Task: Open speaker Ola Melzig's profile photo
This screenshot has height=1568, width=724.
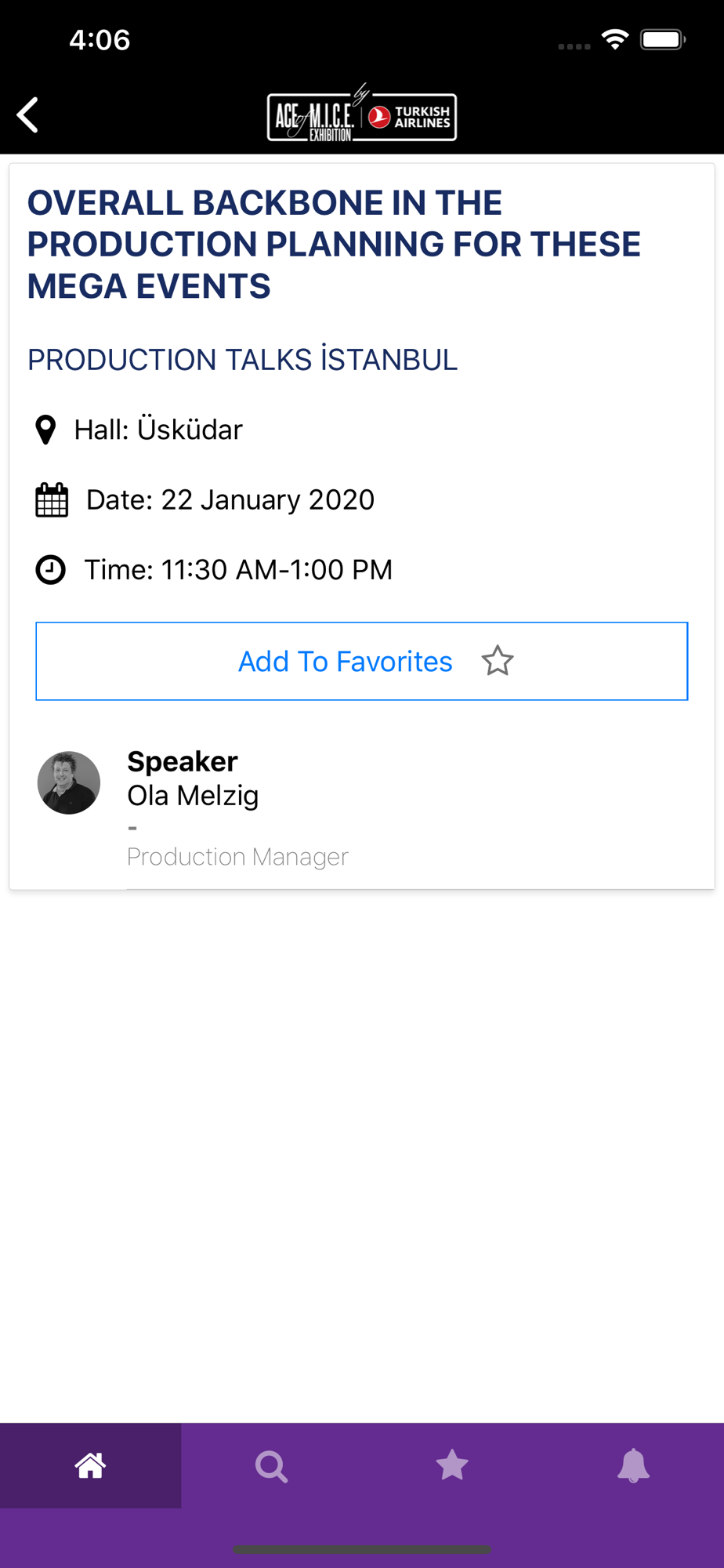Action: coord(69,782)
